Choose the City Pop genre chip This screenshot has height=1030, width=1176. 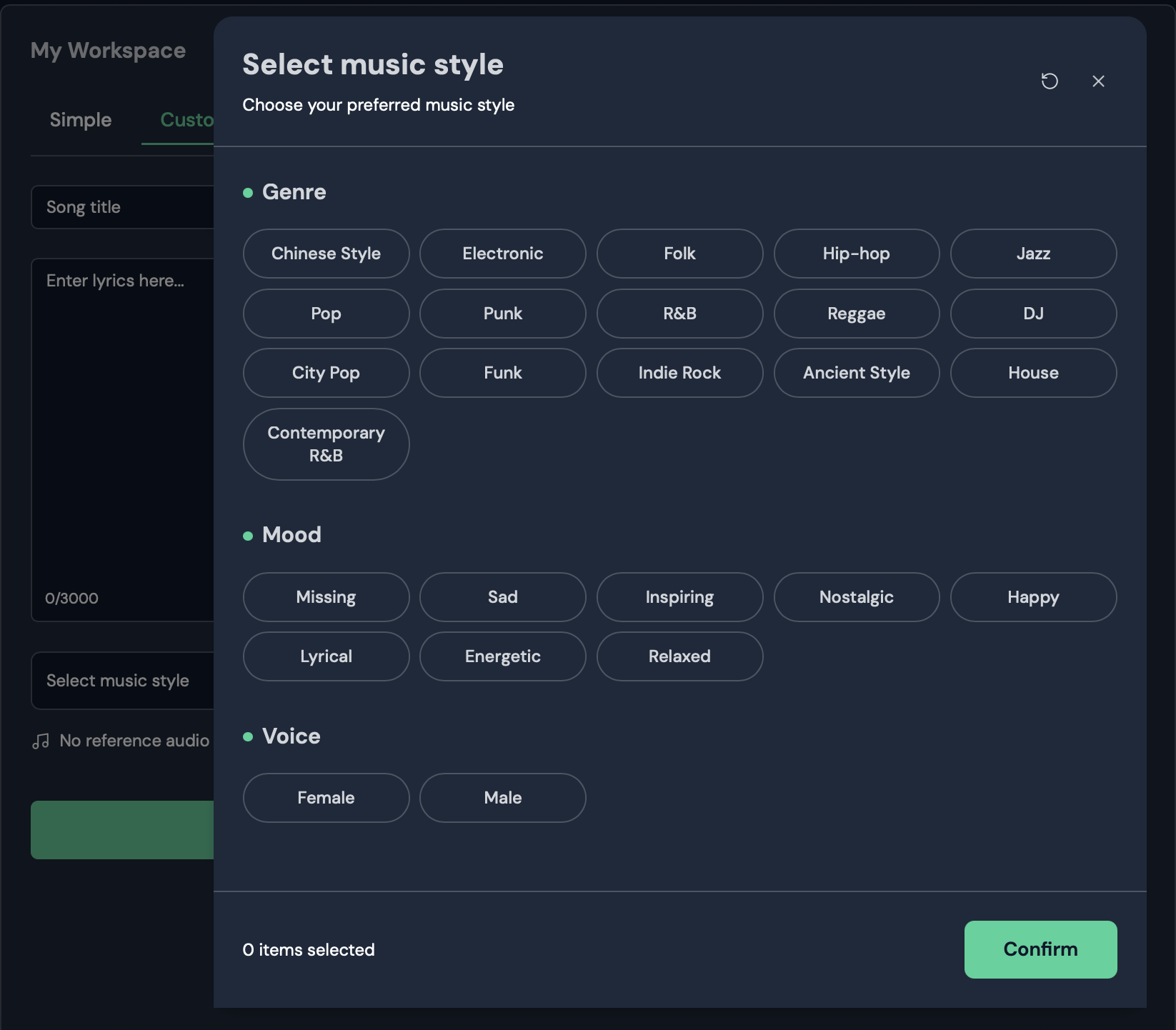[x=326, y=373]
